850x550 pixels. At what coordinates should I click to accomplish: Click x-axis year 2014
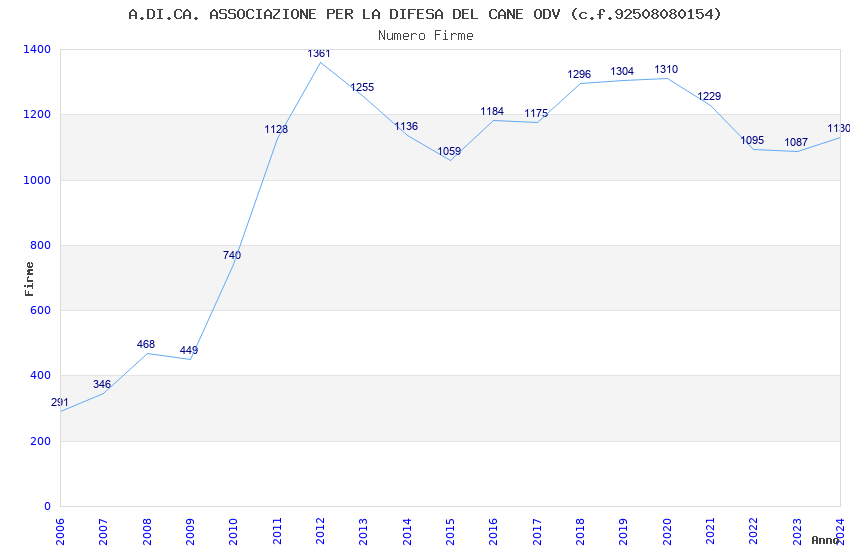coord(407,531)
